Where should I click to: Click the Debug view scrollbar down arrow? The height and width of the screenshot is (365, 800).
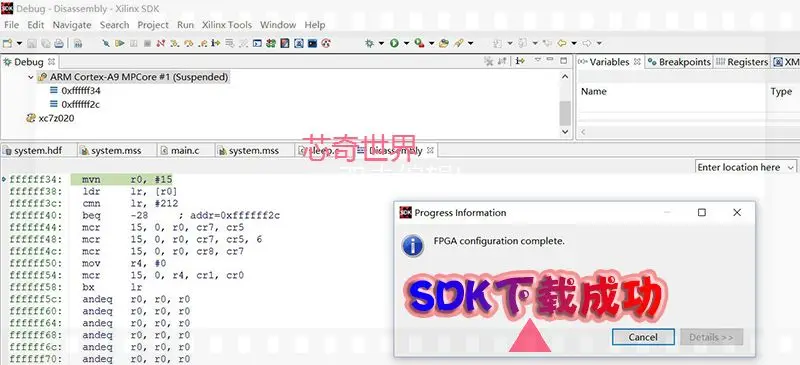point(565,131)
